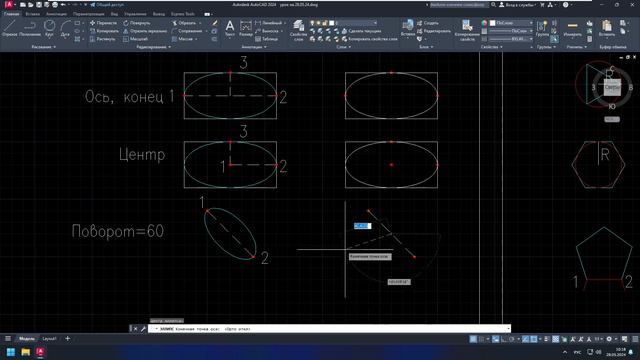Open the ПоСлою linetype dropdown
The height and width of the screenshot is (360, 640).
511,31
